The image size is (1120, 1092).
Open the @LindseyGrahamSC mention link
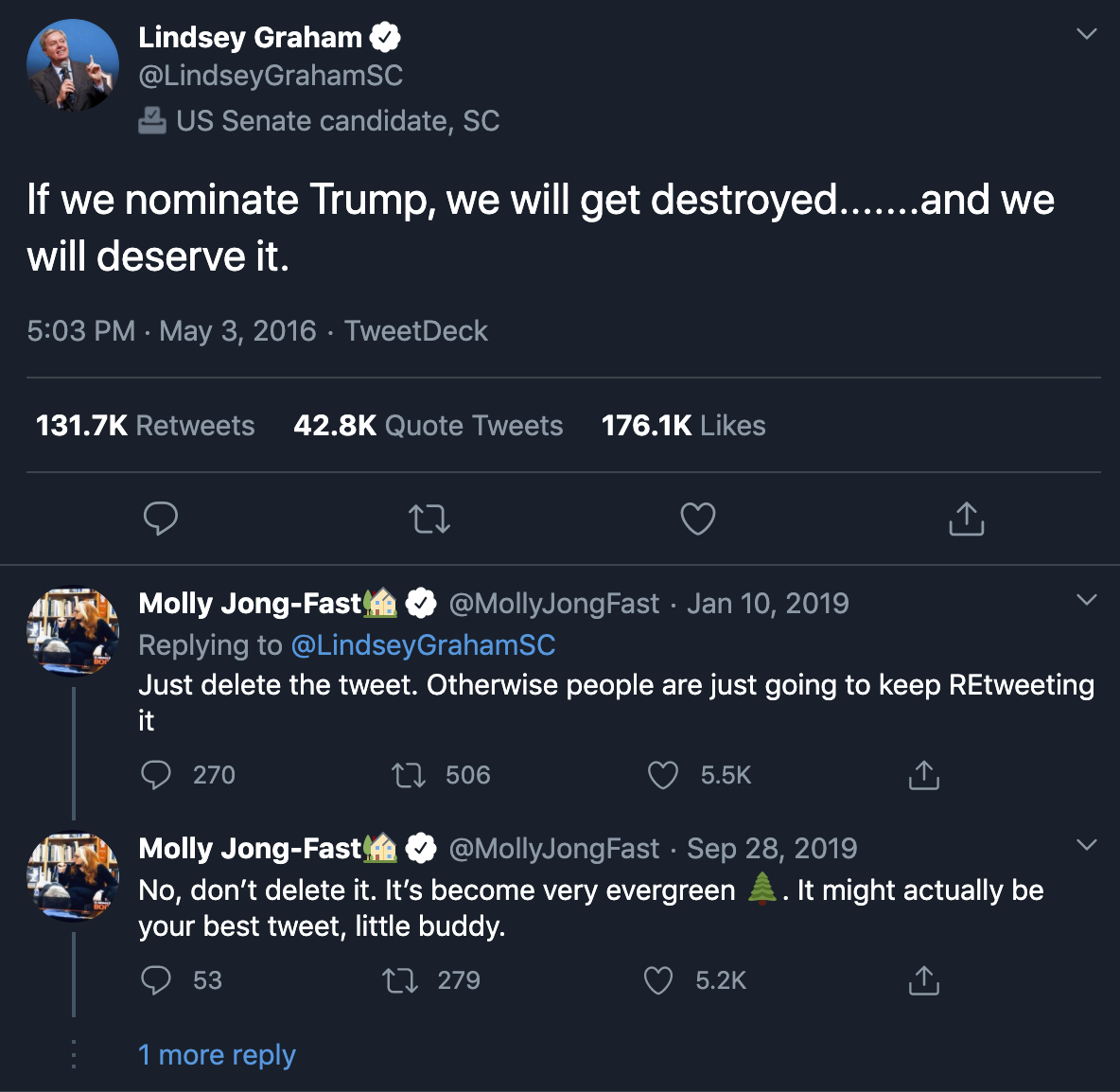pyautogui.click(x=423, y=645)
